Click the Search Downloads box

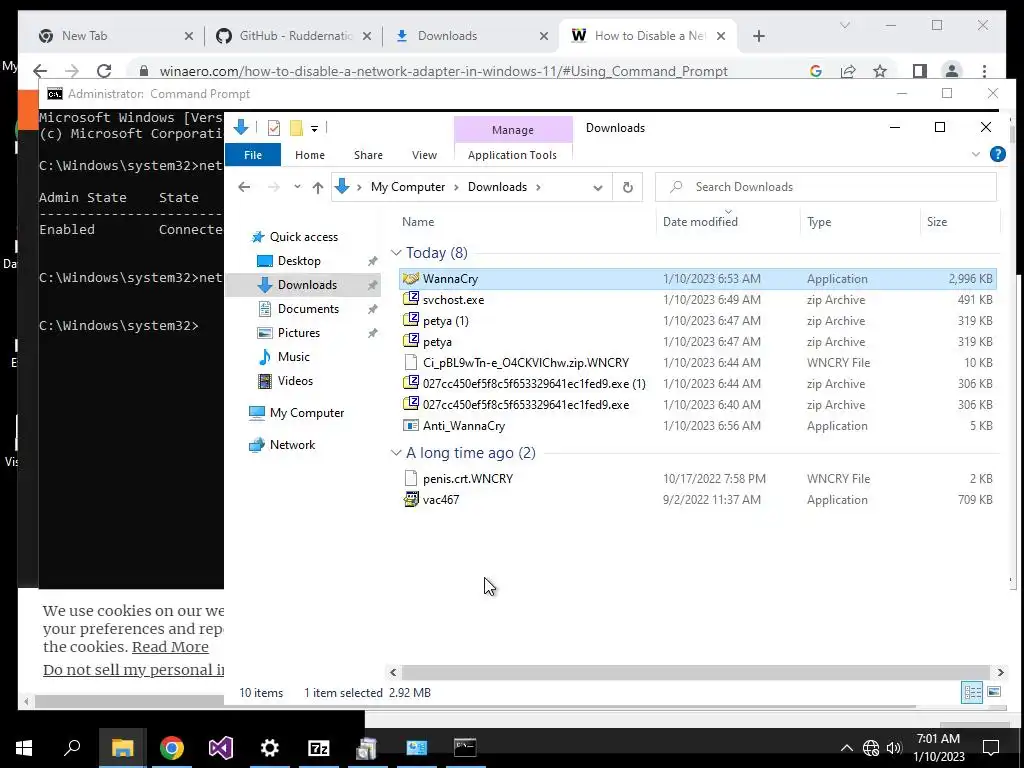coord(826,187)
